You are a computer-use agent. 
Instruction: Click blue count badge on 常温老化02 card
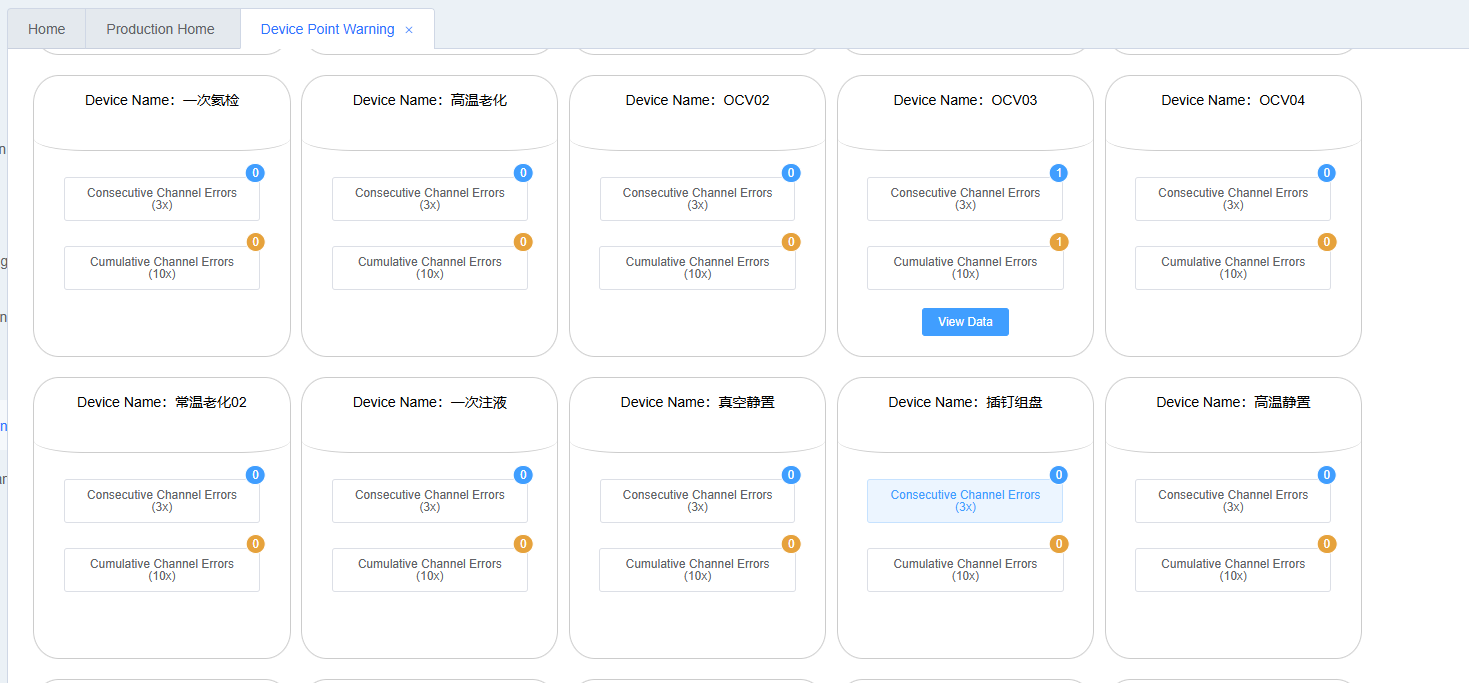(x=256, y=475)
